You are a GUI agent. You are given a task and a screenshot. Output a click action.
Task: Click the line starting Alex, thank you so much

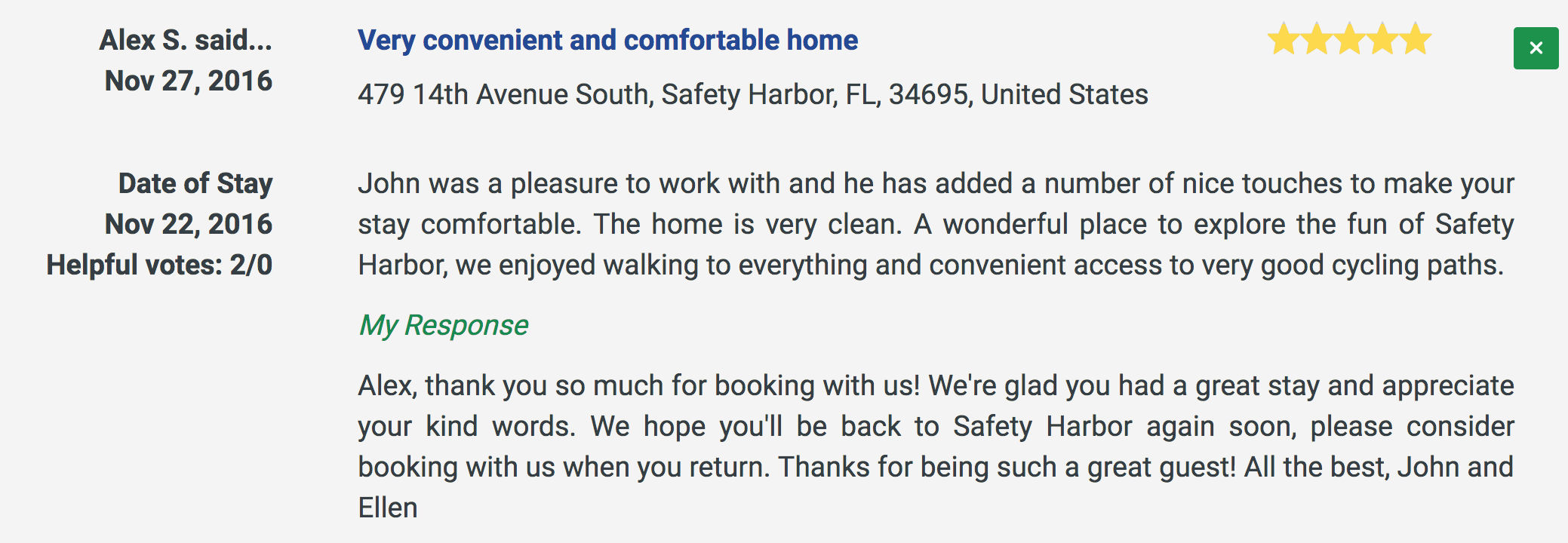pos(936,385)
